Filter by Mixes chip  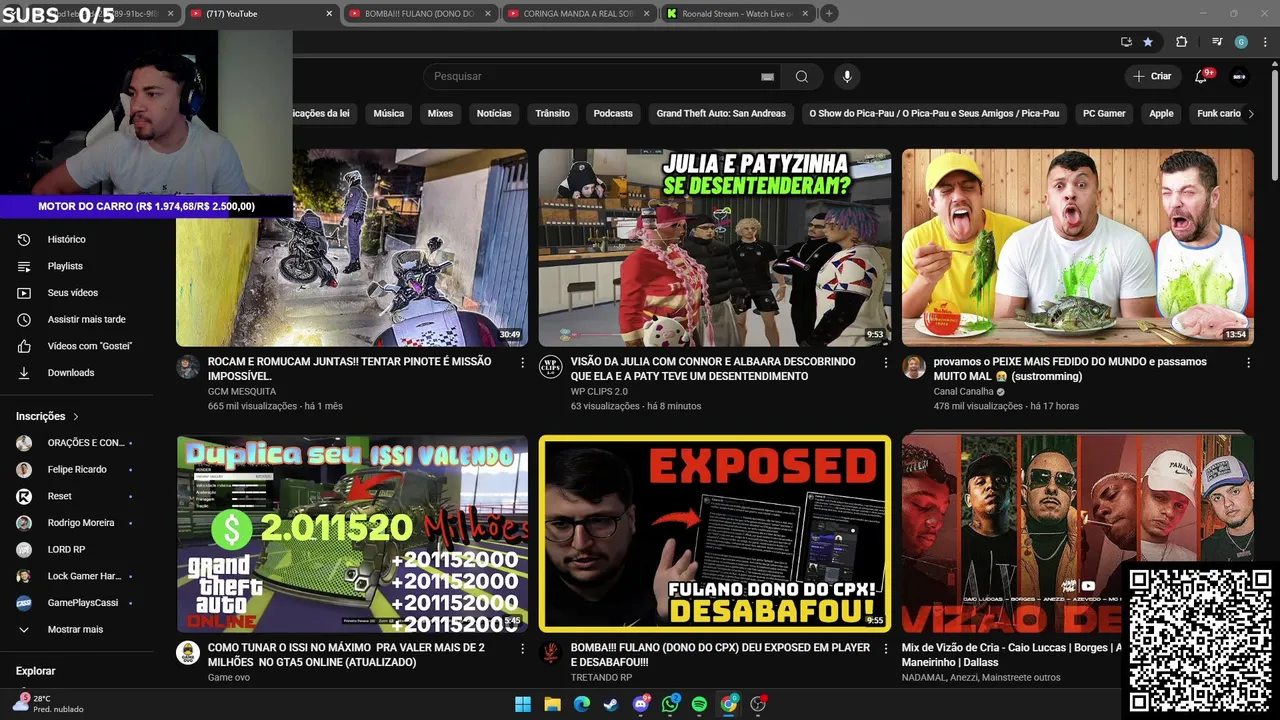[440, 114]
